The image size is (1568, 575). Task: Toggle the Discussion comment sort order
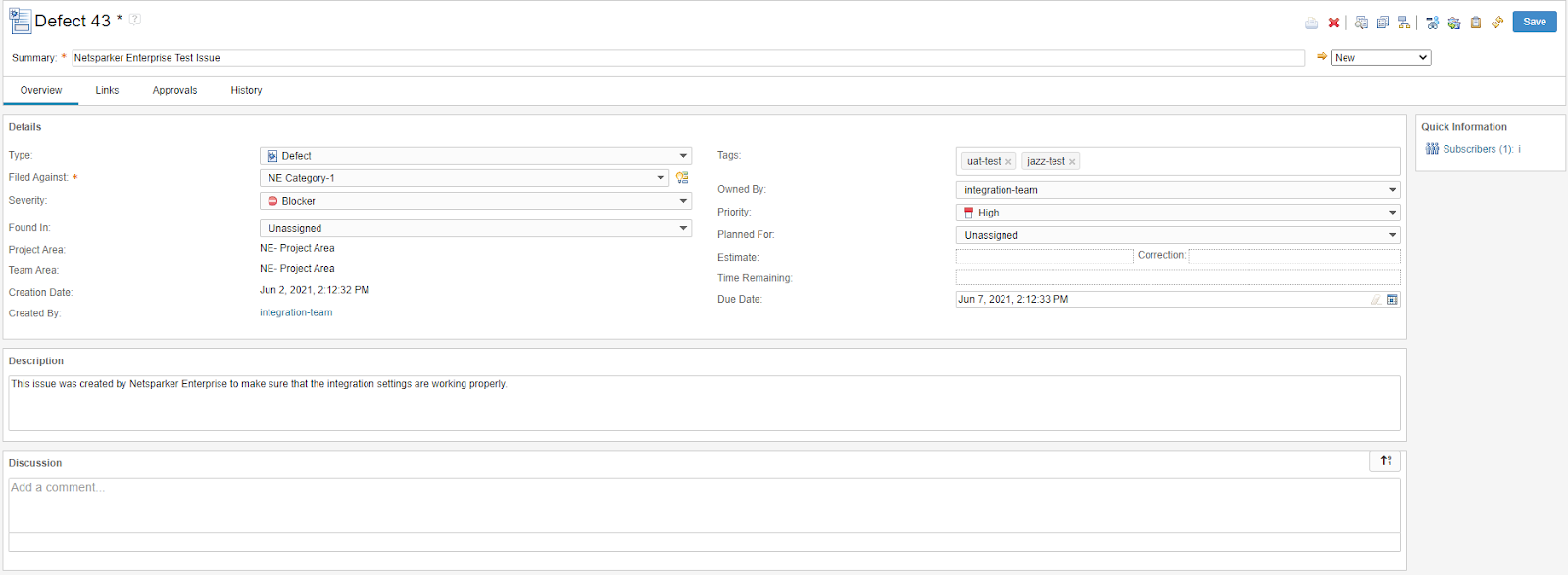1386,461
